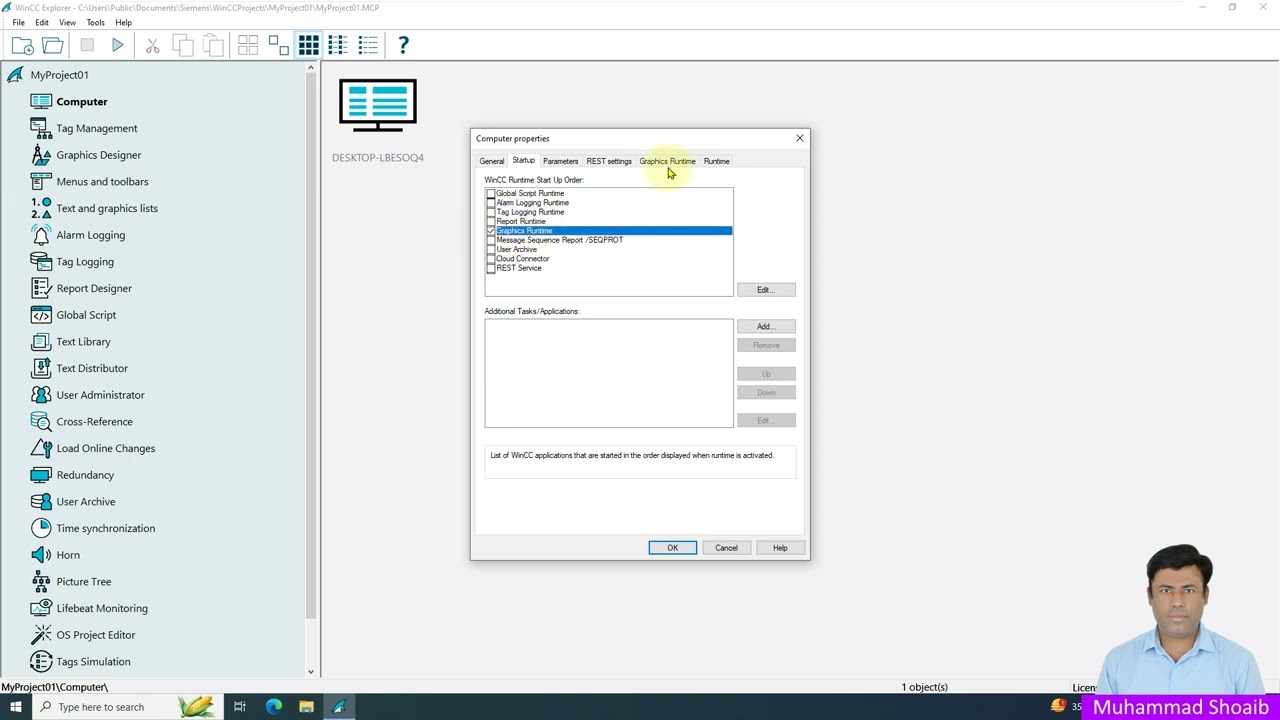This screenshot has height=720, width=1280.
Task: Select Time synchronization in the tree
Action: click(106, 528)
